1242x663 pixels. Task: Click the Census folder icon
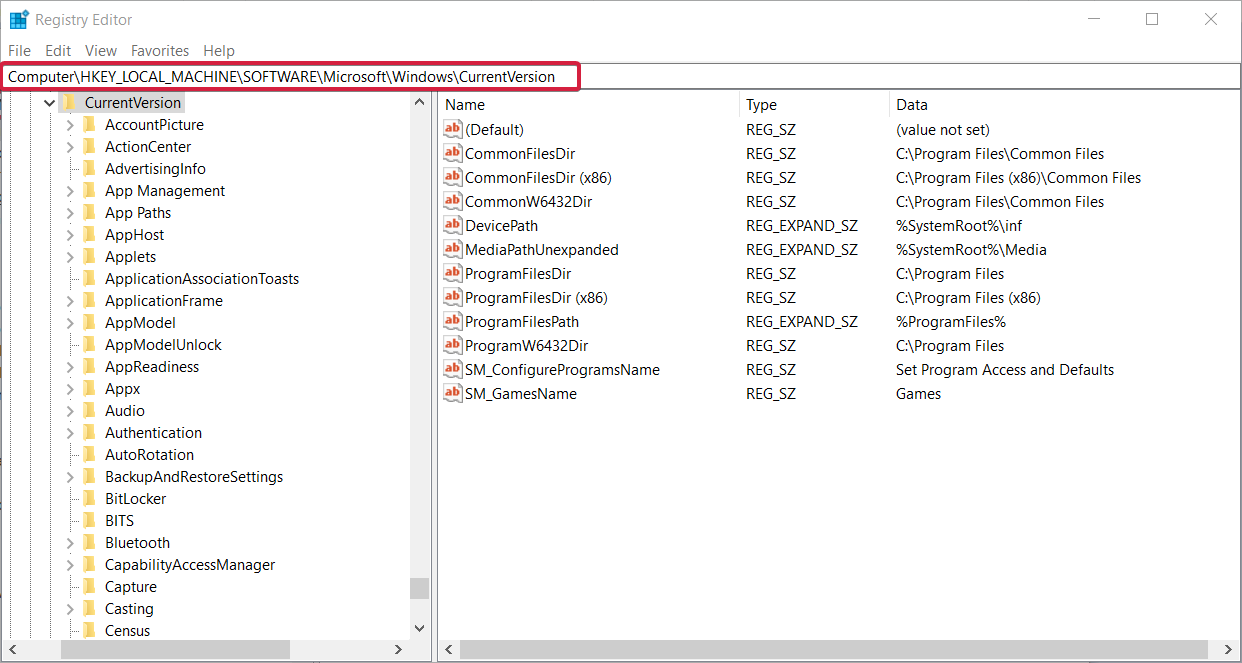tap(89, 630)
